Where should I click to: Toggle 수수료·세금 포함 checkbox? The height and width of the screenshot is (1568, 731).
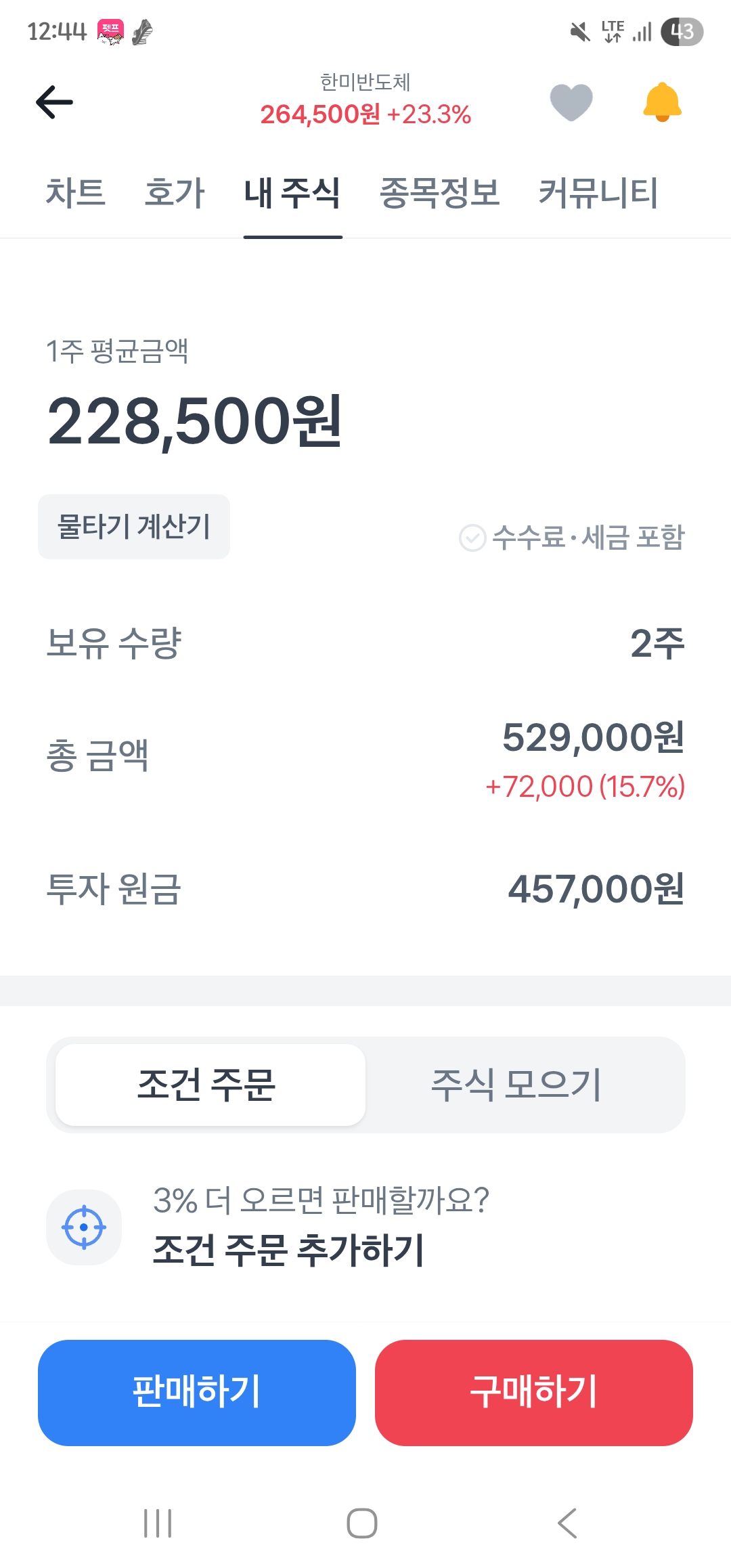(472, 538)
